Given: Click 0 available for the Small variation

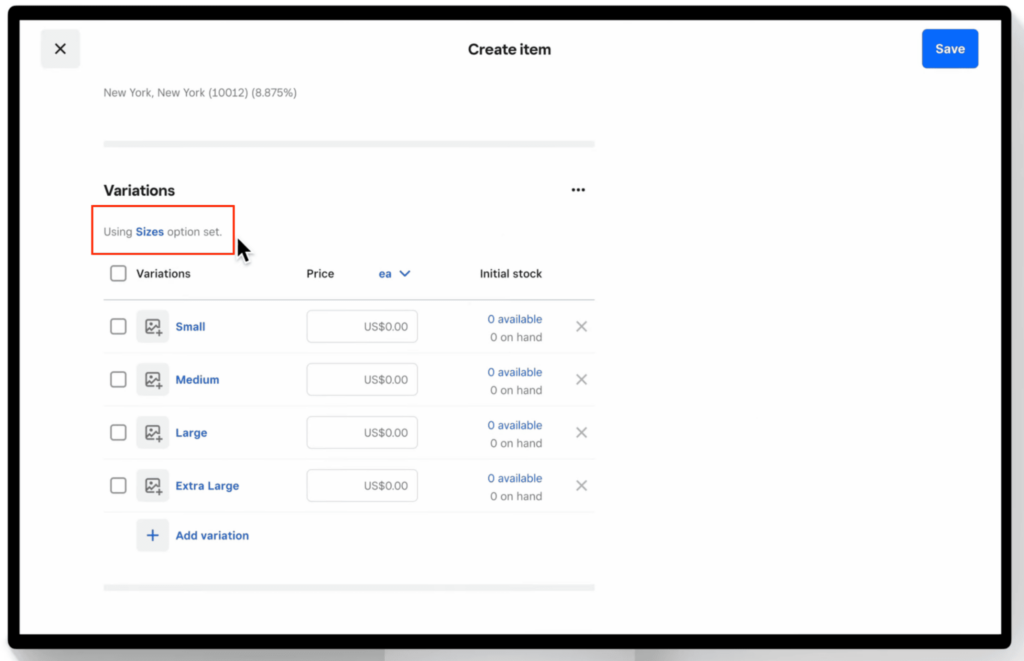Looking at the screenshot, I should 515,318.
